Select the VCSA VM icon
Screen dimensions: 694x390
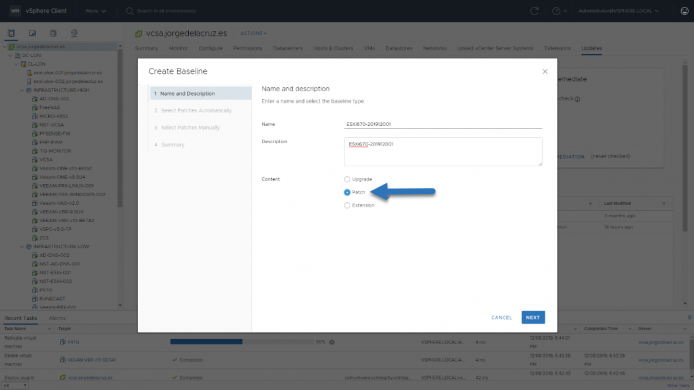(35, 160)
